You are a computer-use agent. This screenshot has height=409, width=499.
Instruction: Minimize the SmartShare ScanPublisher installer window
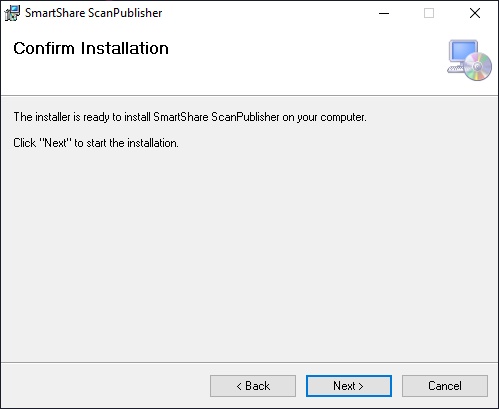click(x=384, y=13)
